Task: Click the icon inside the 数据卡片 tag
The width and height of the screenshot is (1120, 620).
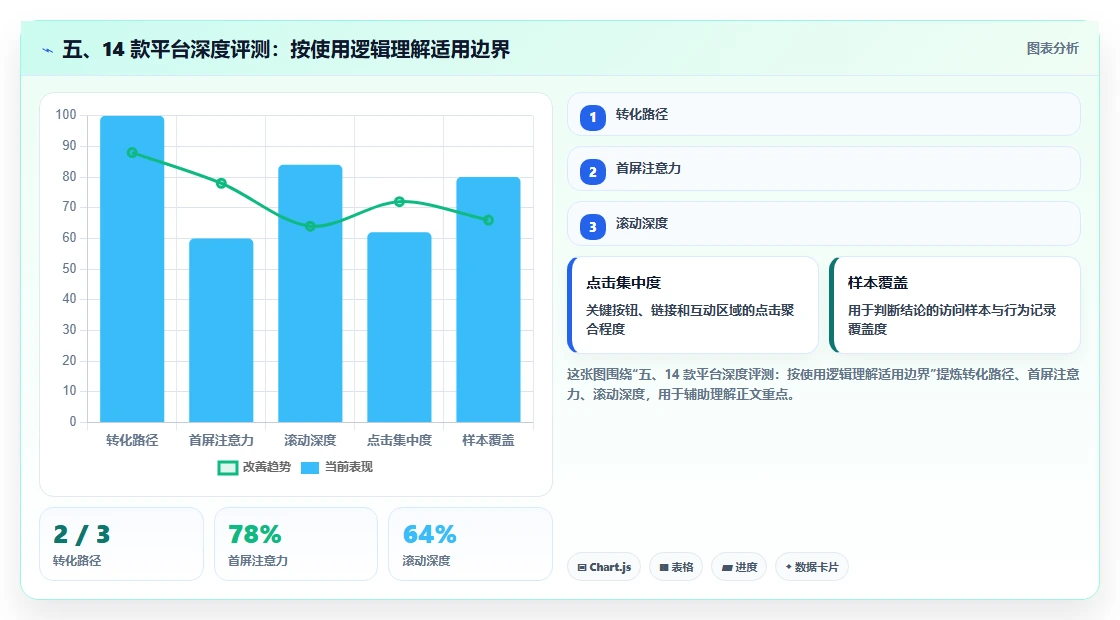Action: pyautogui.click(x=789, y=567)
